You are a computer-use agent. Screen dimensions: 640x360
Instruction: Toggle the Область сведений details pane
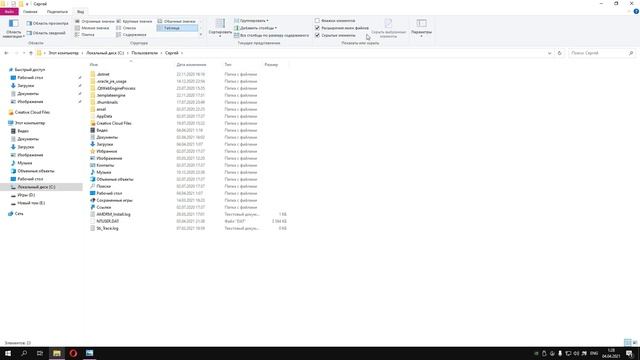[46, 33]
